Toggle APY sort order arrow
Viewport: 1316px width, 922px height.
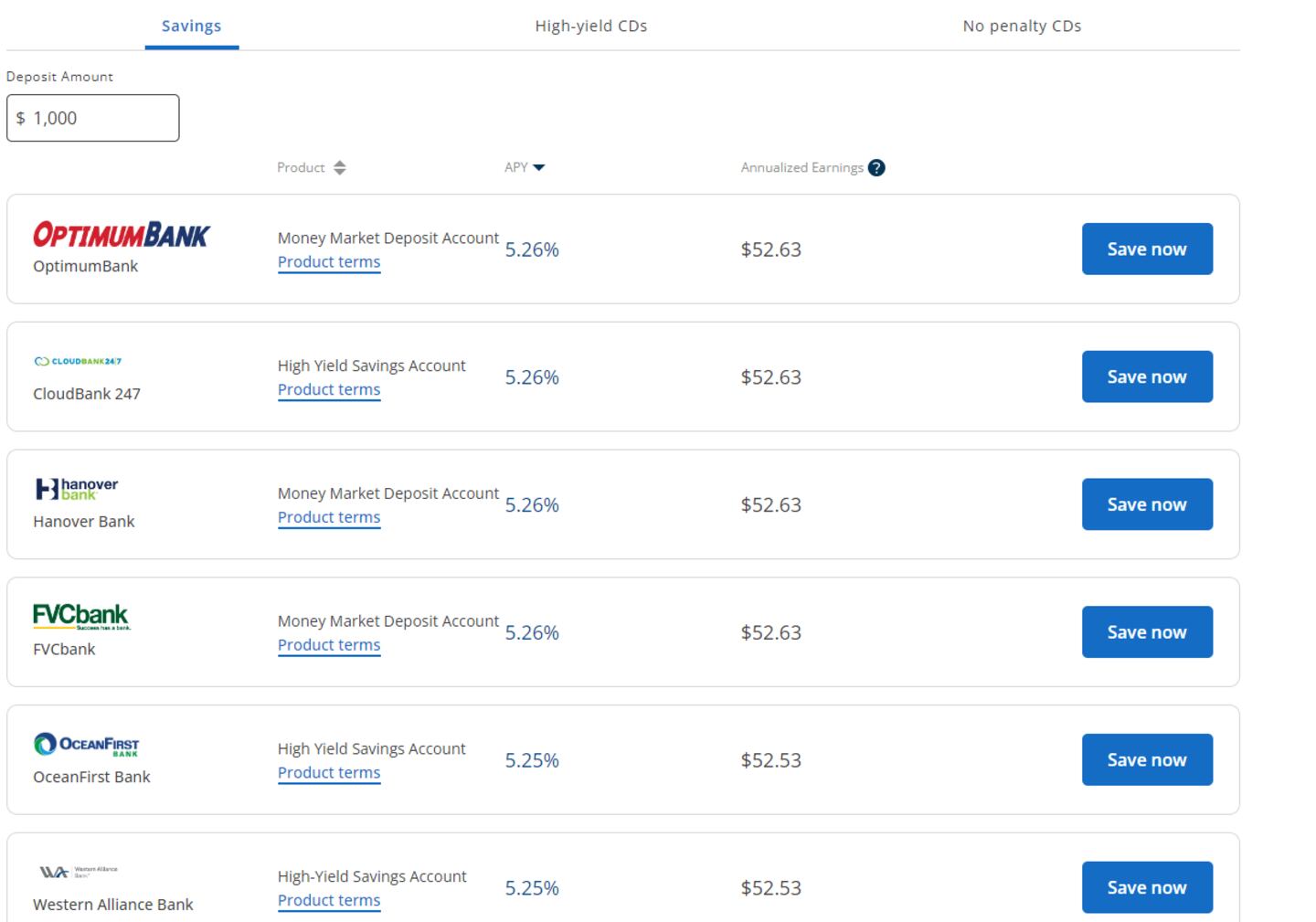(x=538, y=168)
